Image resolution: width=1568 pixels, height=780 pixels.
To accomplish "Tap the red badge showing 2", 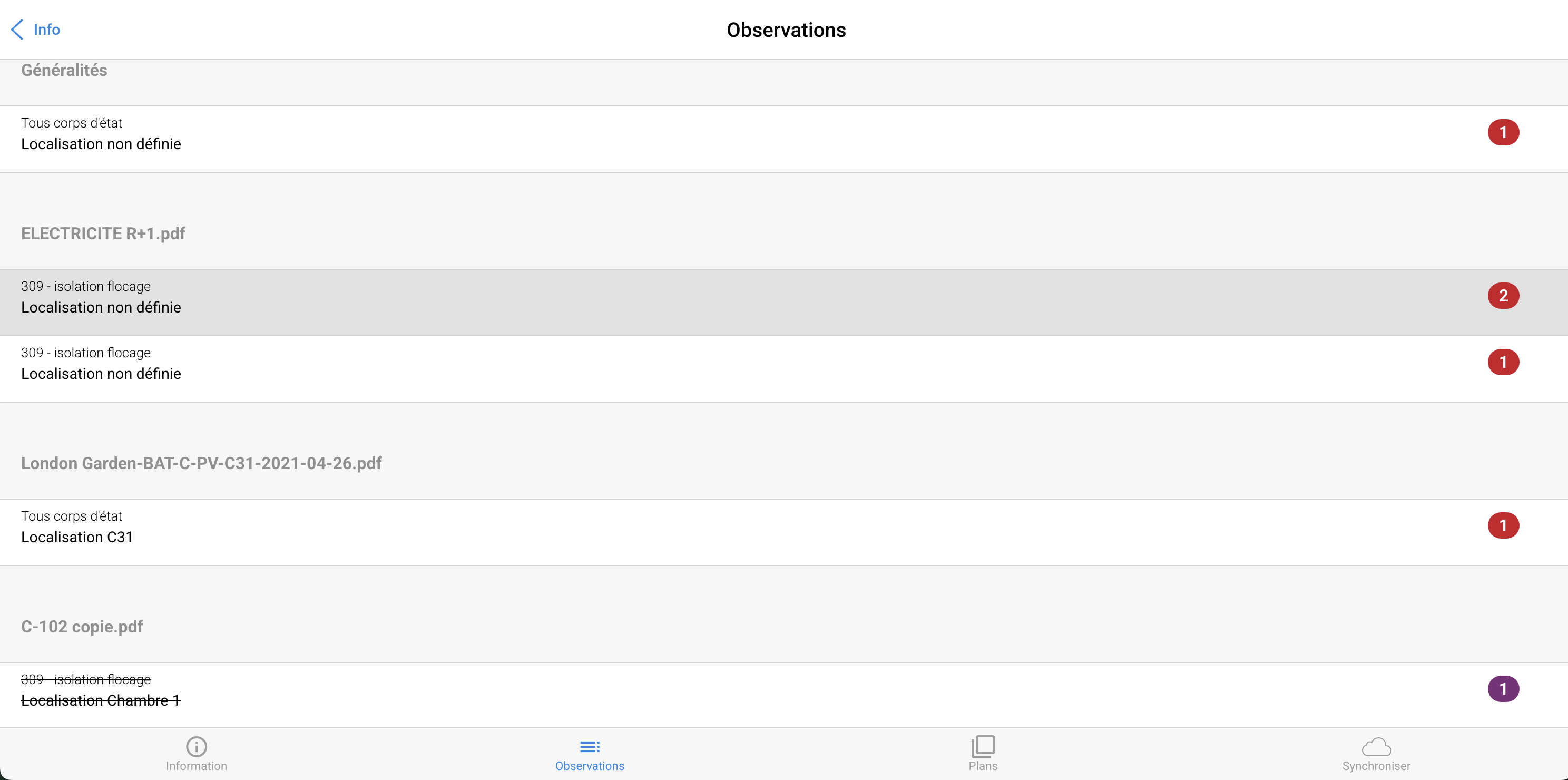I will coord(1503,296).
